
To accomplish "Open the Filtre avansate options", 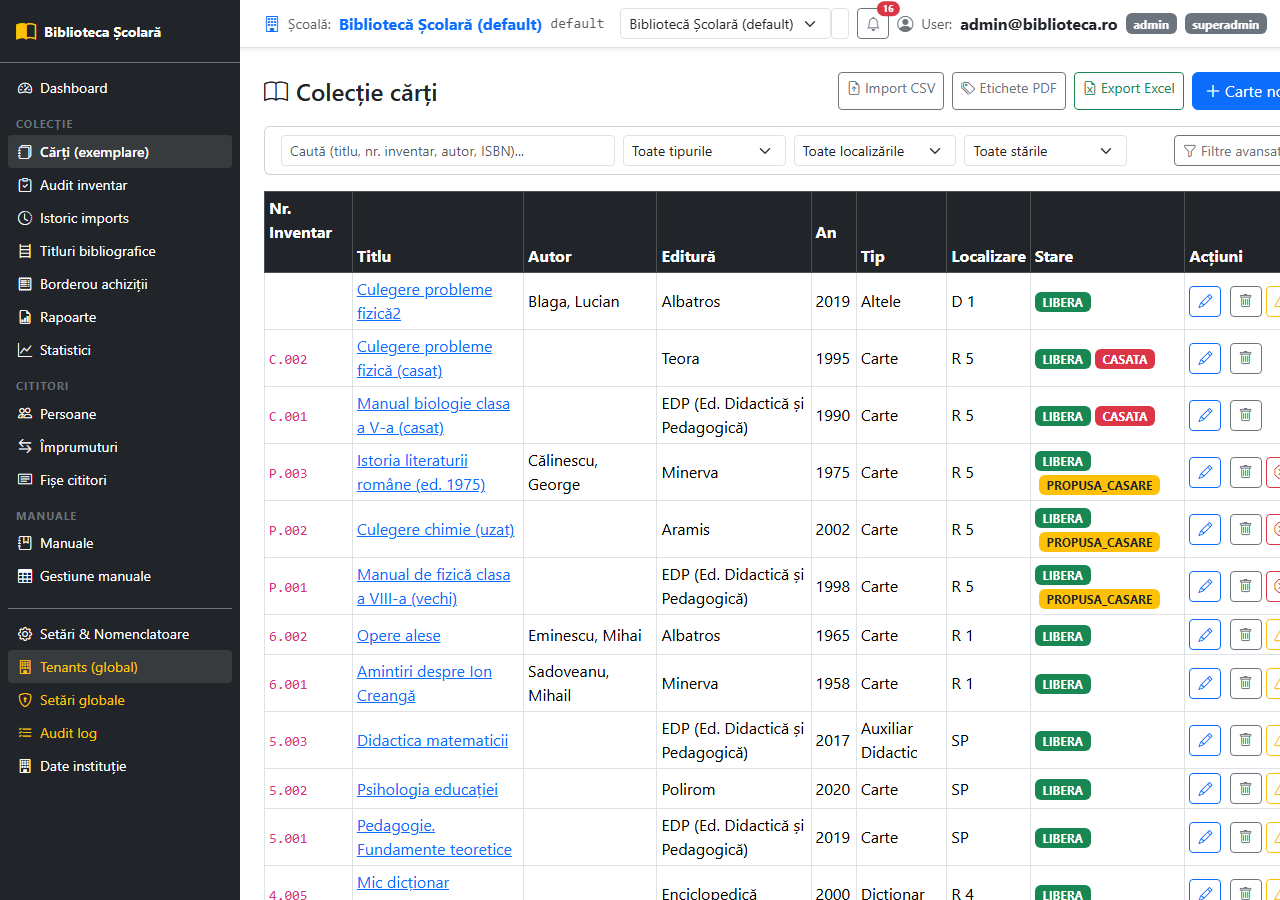I will coord(1228,151).
